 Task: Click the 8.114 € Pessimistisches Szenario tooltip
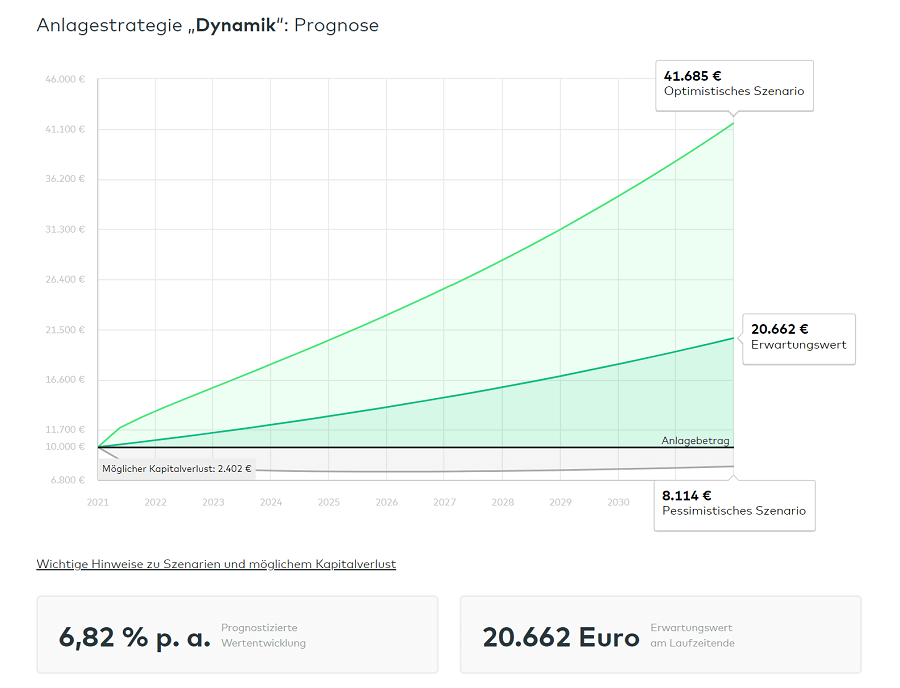pos(735,506)
